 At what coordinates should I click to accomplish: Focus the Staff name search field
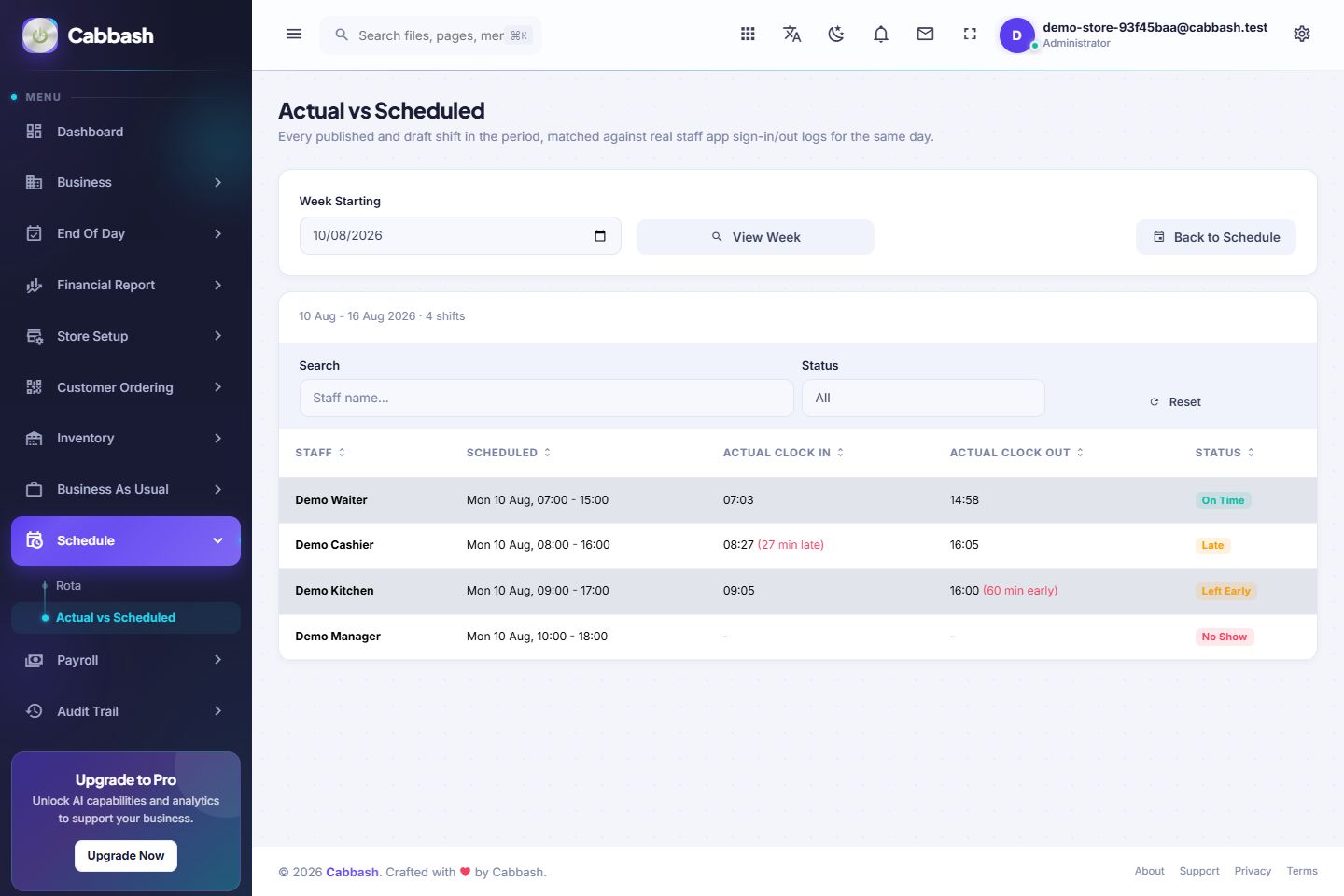click(547, 399)
